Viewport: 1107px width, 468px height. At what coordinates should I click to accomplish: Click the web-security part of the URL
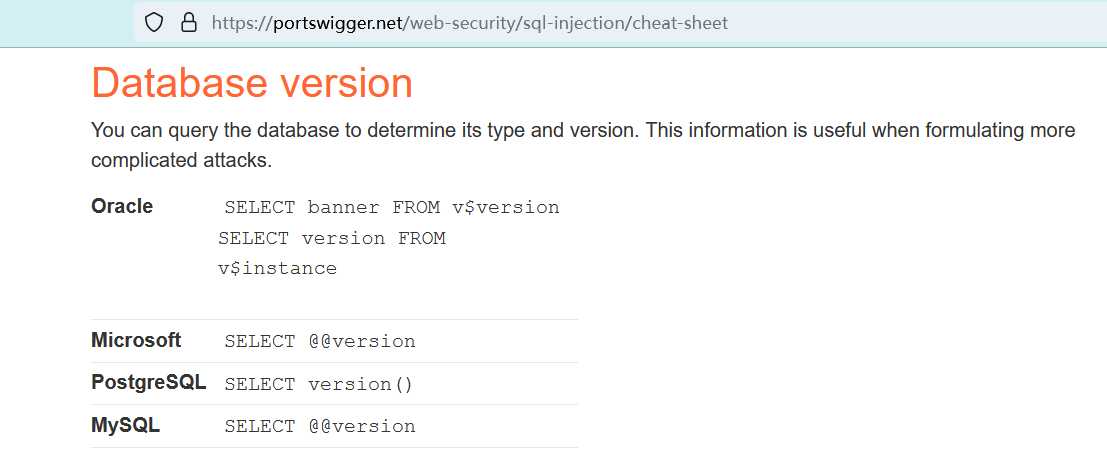point(460,23)
